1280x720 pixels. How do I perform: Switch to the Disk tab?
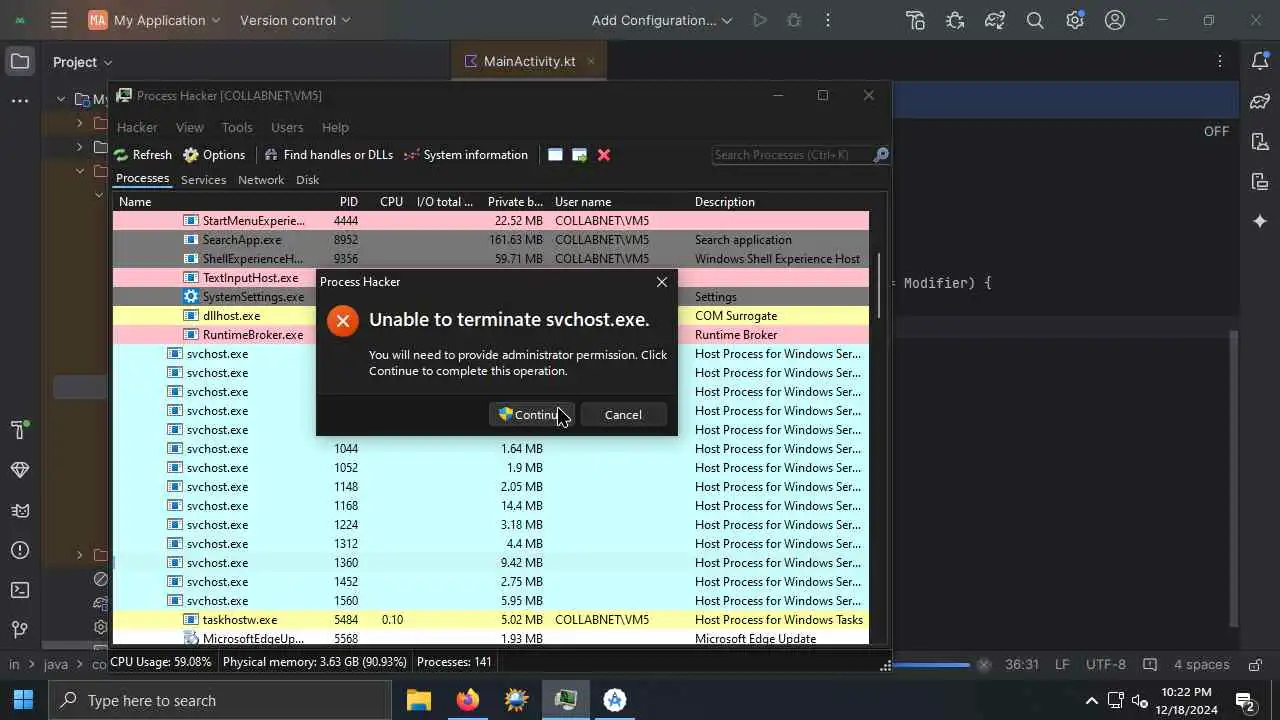coord(307,180)
